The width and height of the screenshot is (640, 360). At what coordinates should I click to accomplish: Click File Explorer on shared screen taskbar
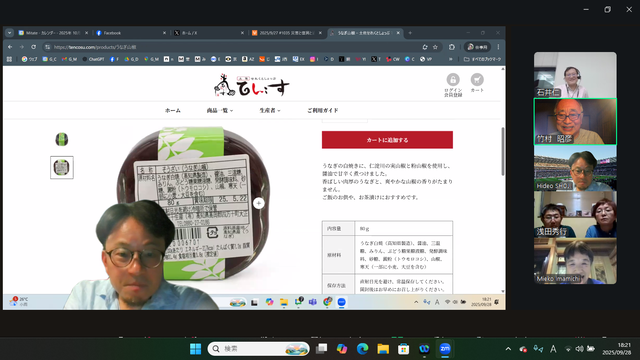(x=284, y=302)
